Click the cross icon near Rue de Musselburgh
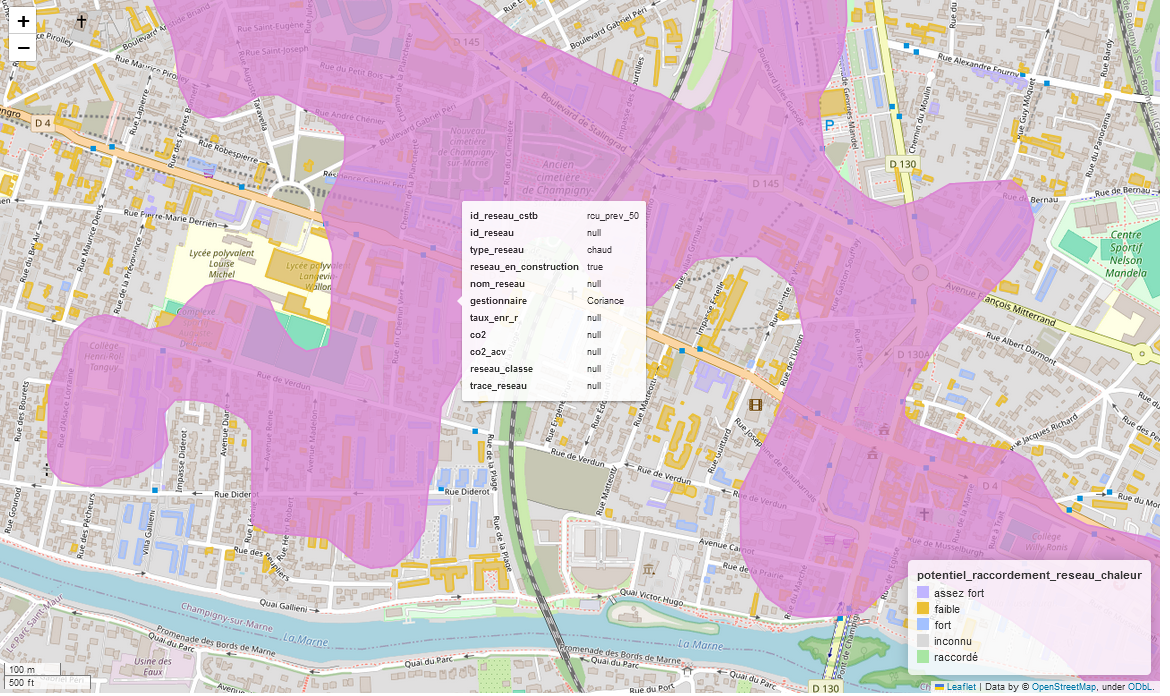 (924, 514)
